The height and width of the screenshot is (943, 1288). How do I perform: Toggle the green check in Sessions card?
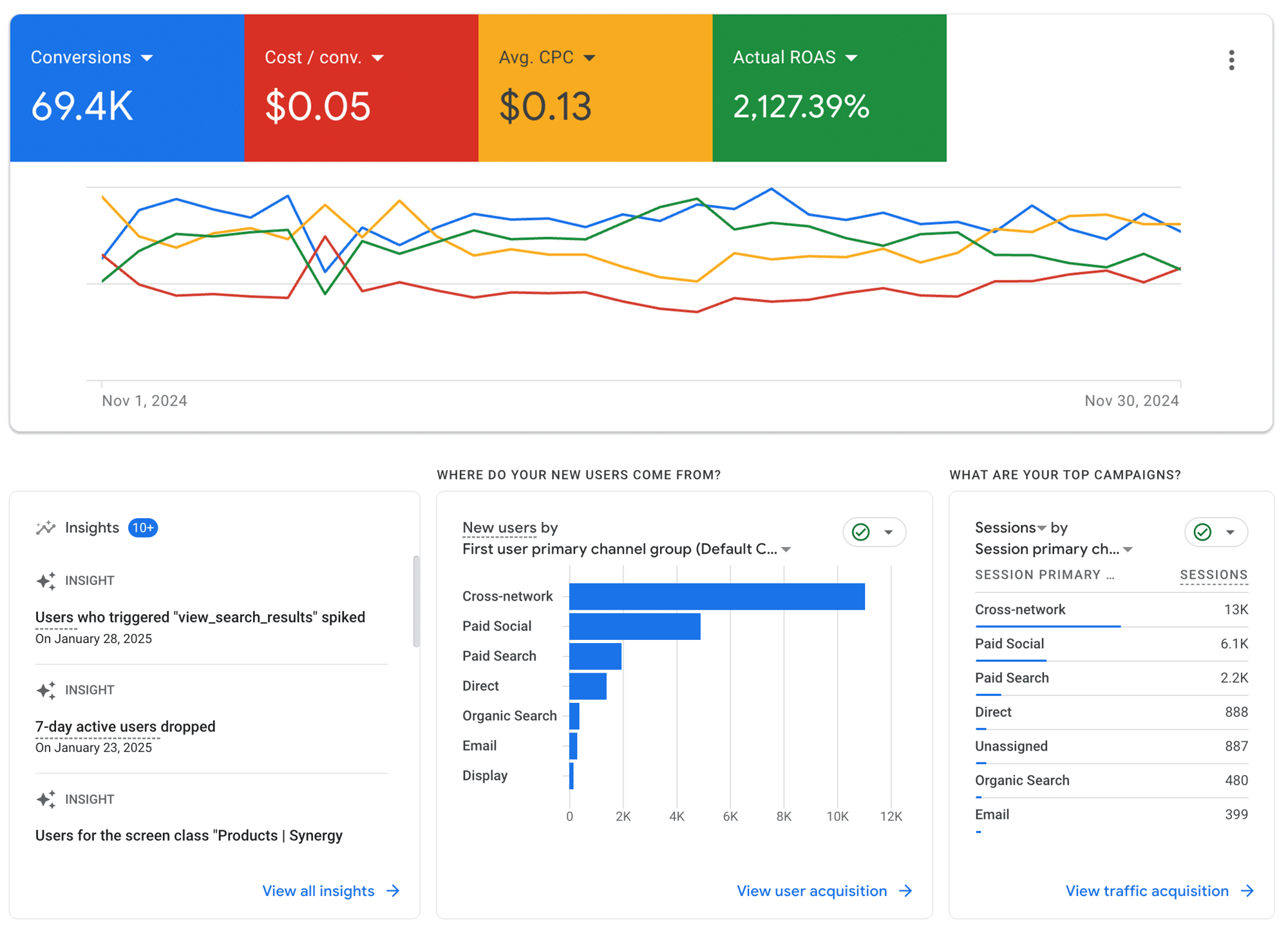tap(1202, 532)
